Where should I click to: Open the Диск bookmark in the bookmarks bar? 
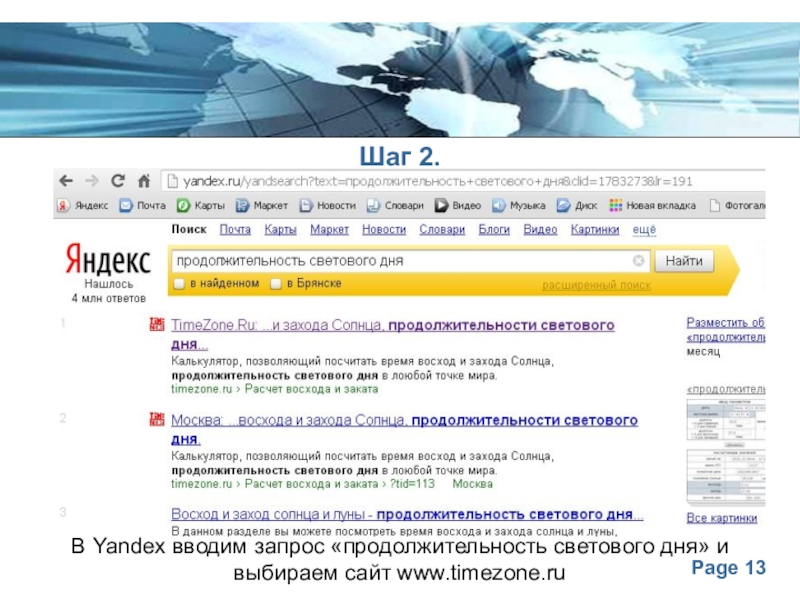click(x=577, y=205)
